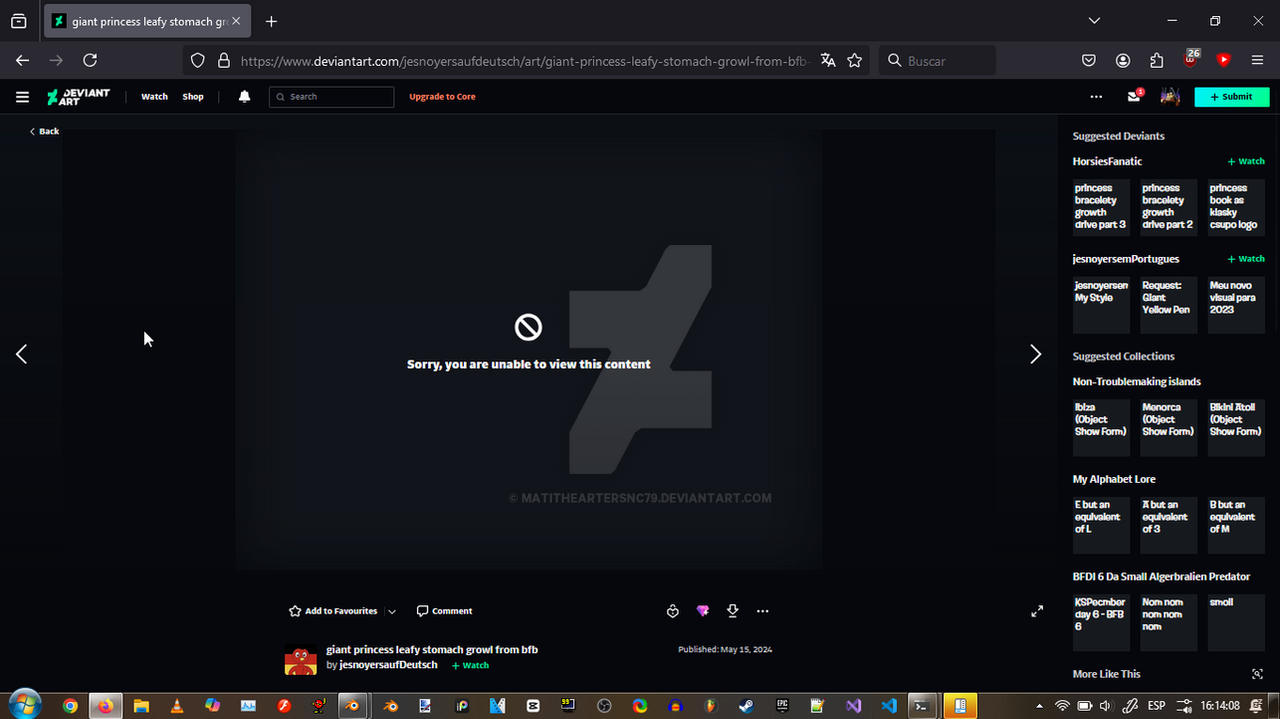Watch jesnoyersemPortugues

[x=1246, y=259]
